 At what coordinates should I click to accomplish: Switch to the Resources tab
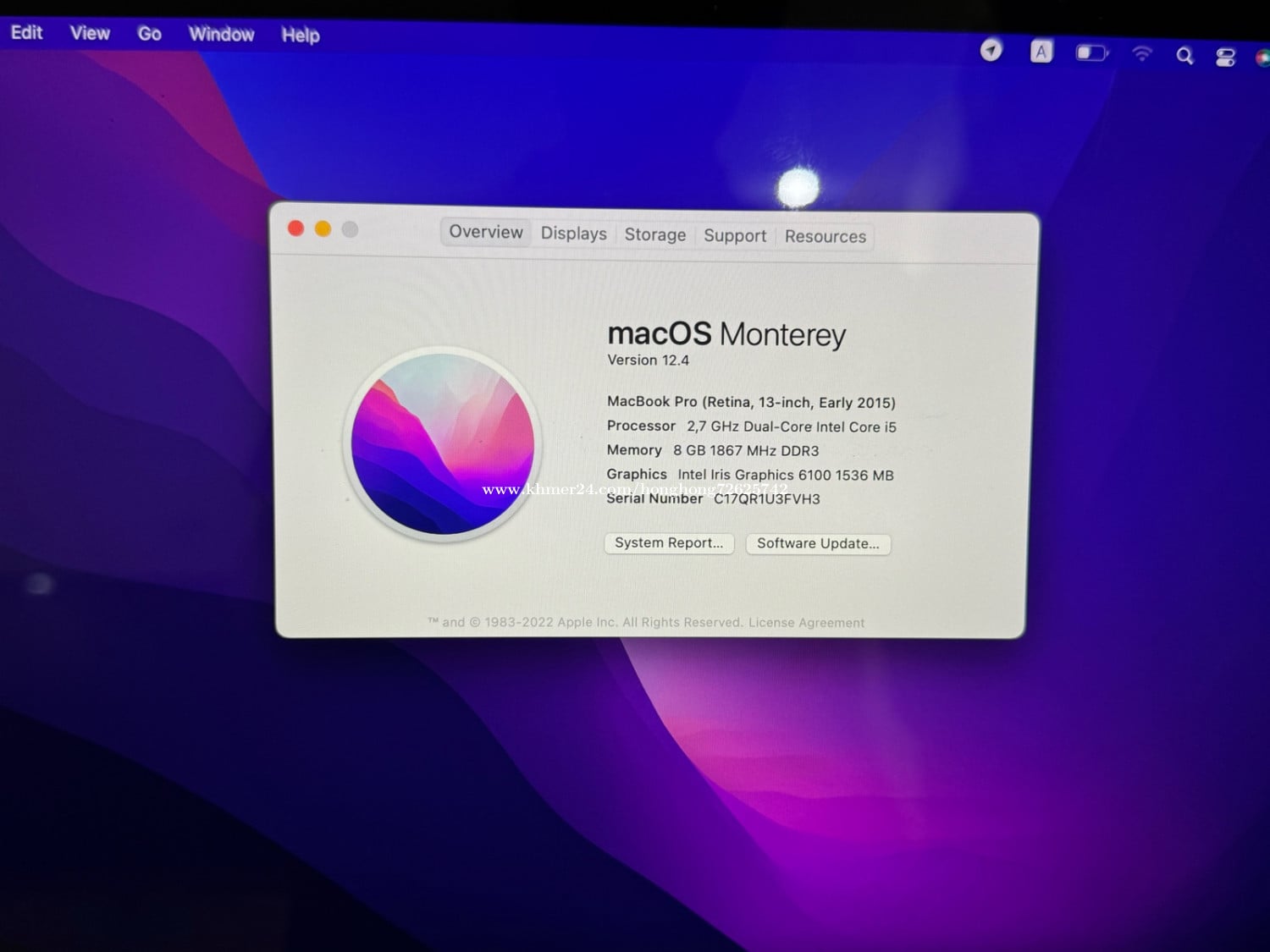825,237
